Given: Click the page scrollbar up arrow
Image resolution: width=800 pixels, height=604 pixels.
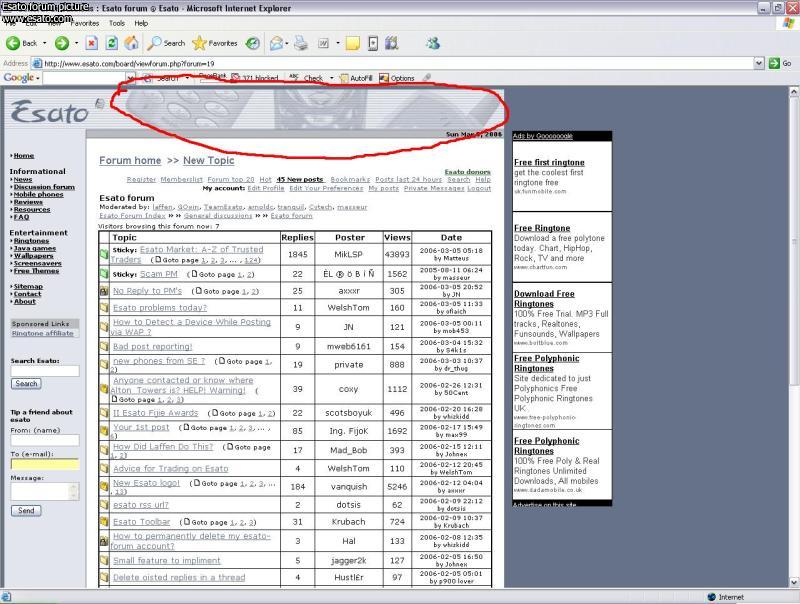Looking at the screenshot, I should pos(794,92).
